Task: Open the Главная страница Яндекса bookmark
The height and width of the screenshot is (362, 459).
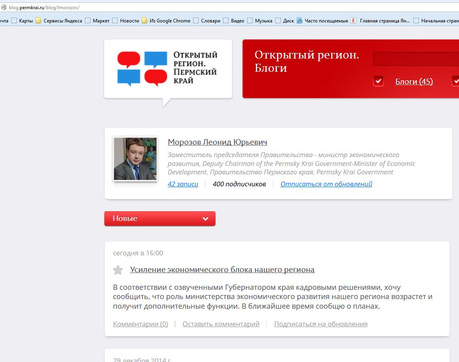Action: pos(380,21)
